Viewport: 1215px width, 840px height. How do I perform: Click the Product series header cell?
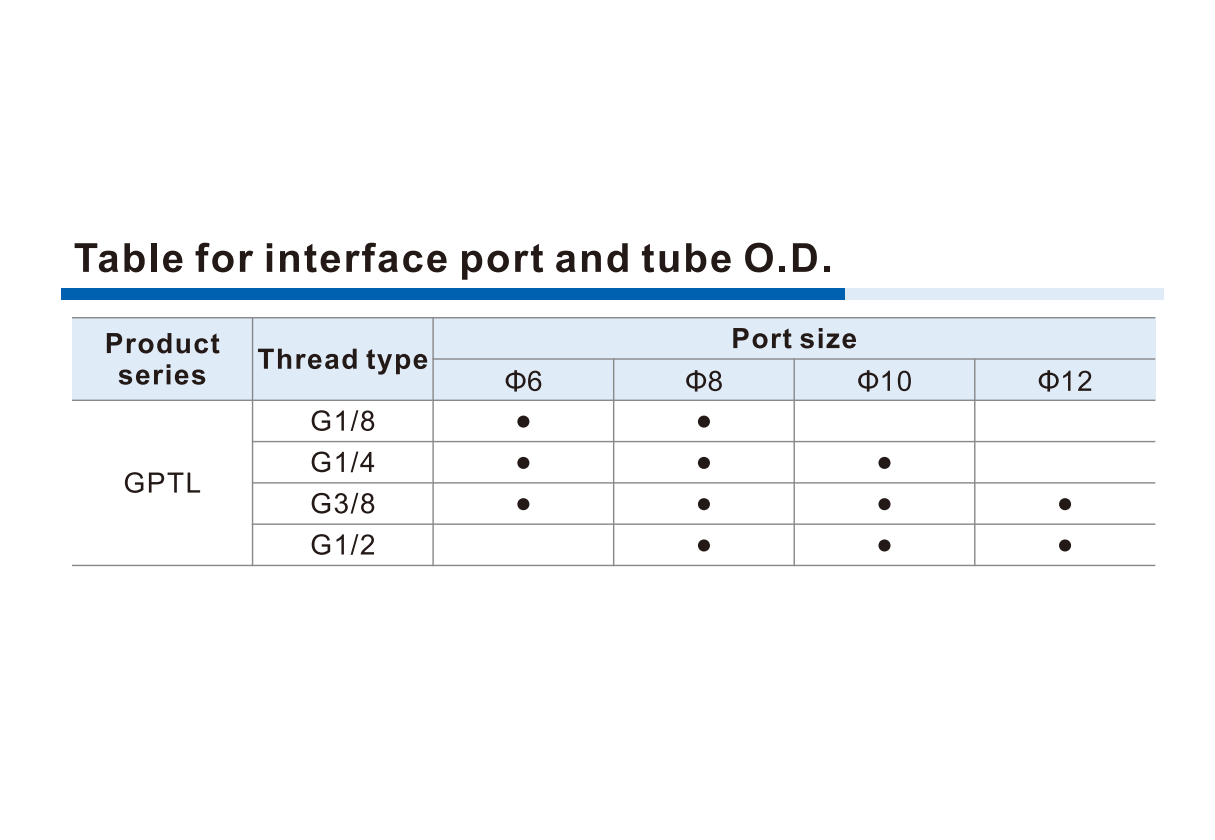click(162, 359)
